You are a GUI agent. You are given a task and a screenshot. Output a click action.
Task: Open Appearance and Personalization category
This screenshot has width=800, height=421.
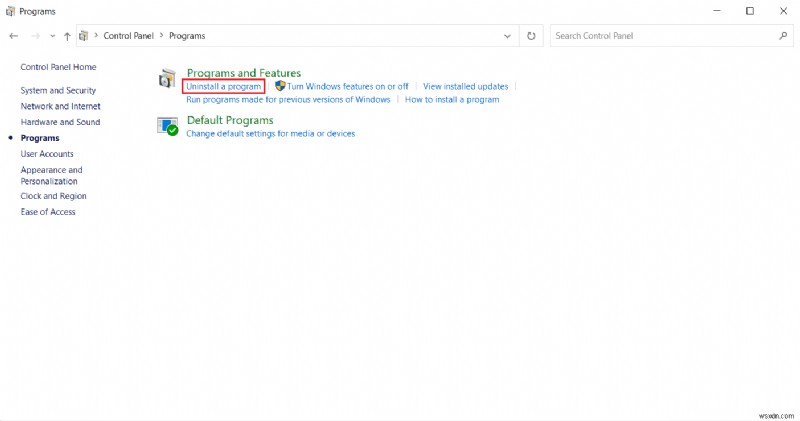coord(51,175)
